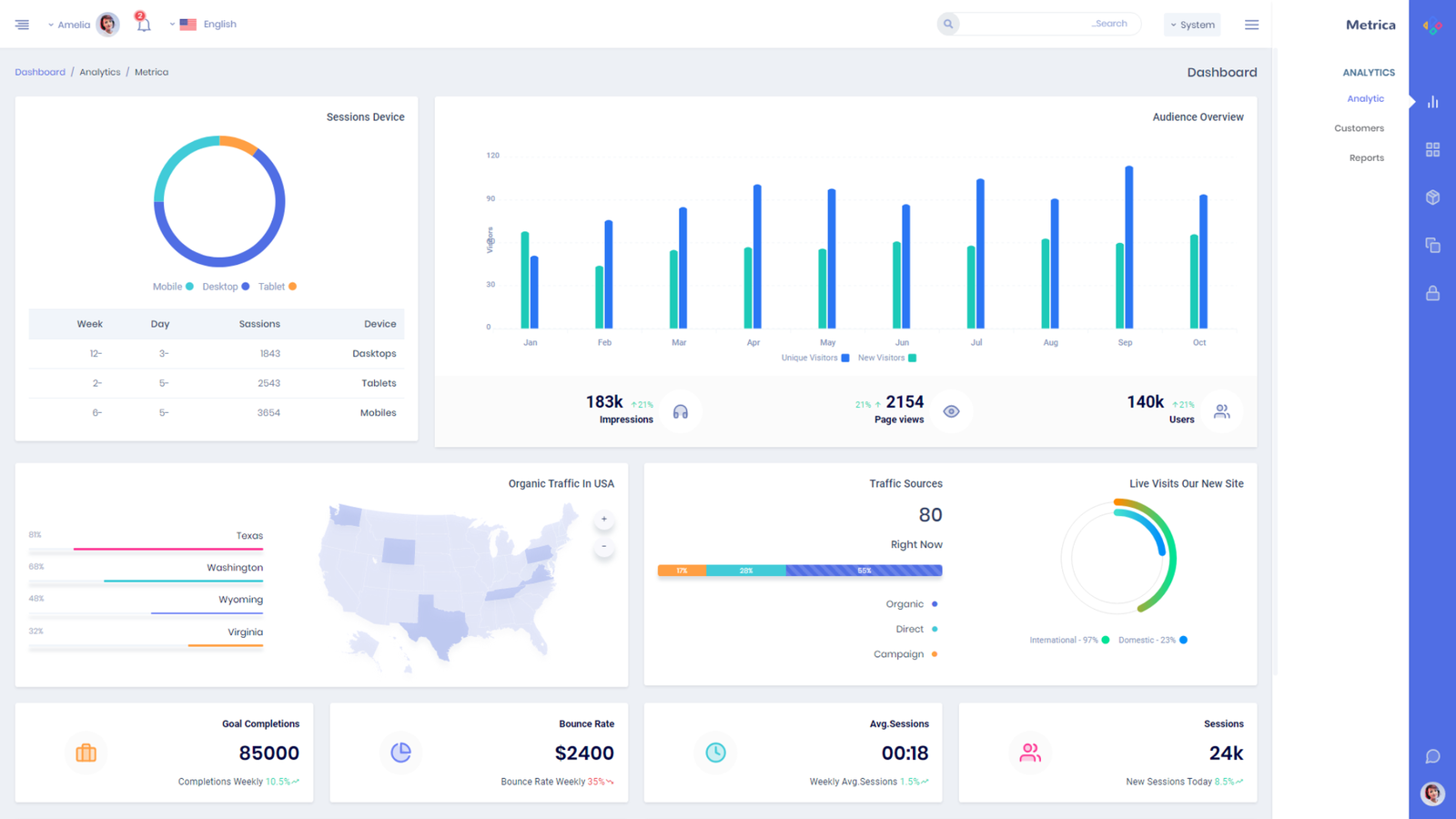The height and width of the screenshot is (819, 1456).
Task: Select the cube box sidebar icon
Action: [x=1432, y=197]
